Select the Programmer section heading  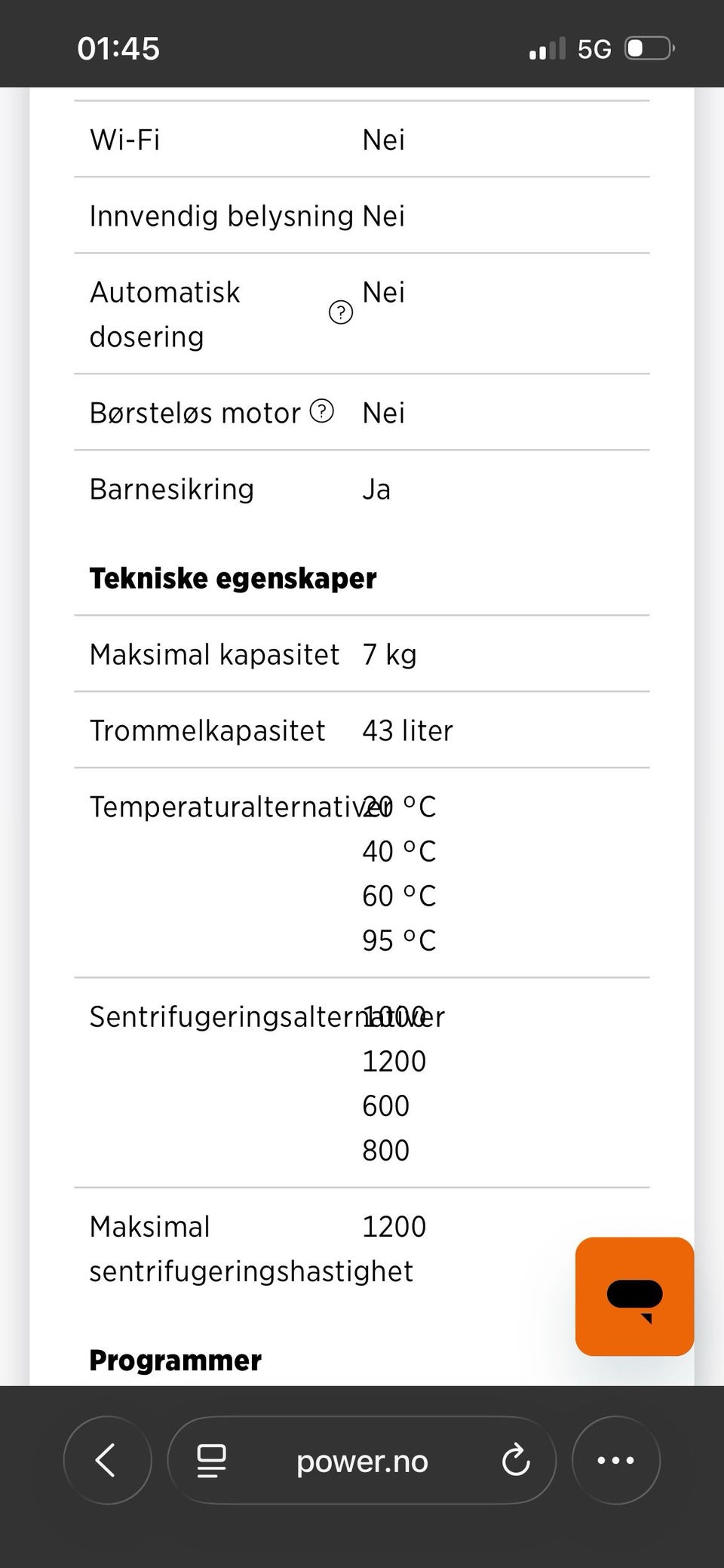pos(176,1360)
